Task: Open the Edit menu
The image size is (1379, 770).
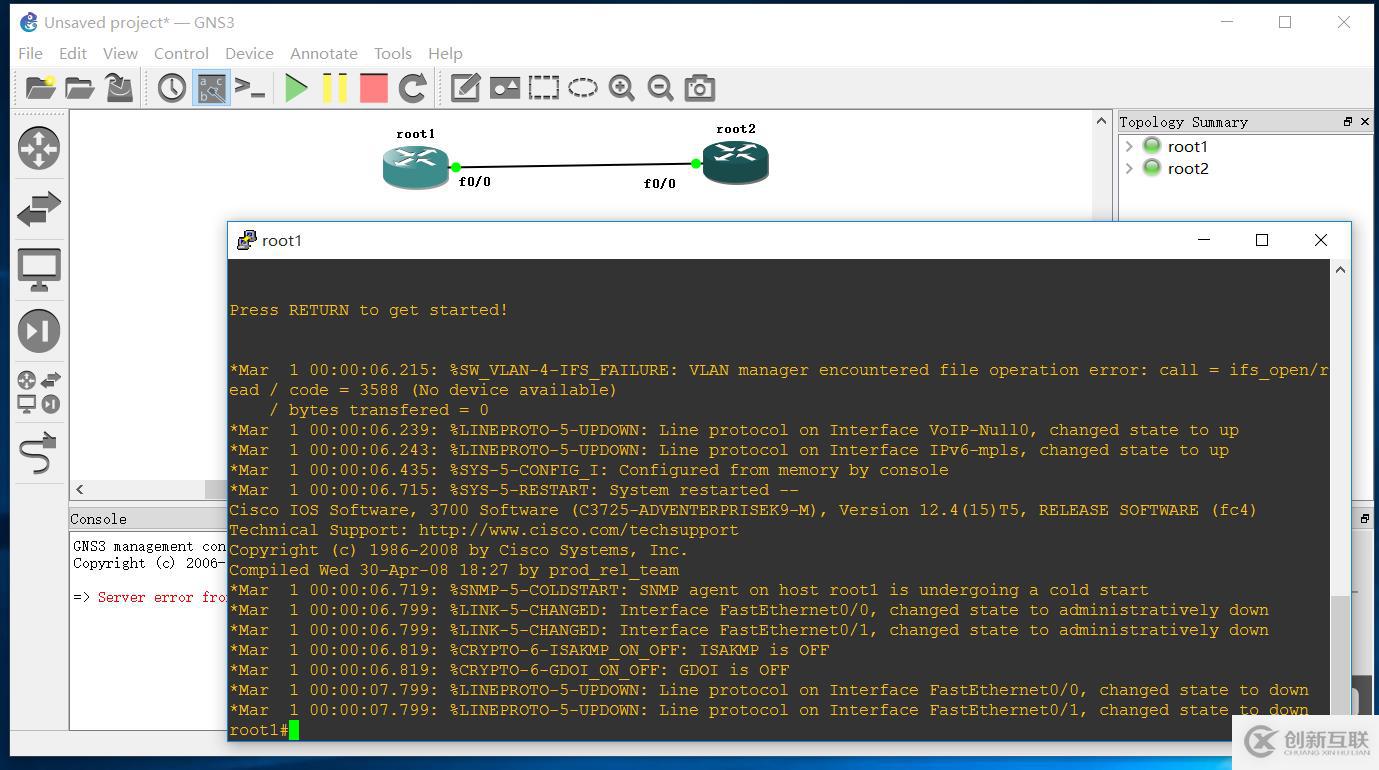Action: pyautogui.click(x=73, y=53)
